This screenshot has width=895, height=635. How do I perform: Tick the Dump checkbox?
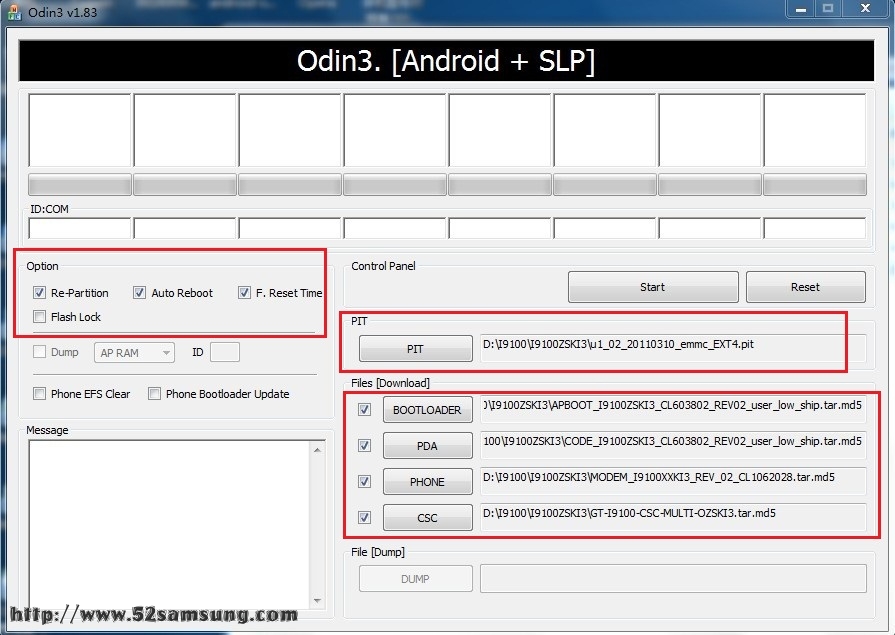click(39, 352)
